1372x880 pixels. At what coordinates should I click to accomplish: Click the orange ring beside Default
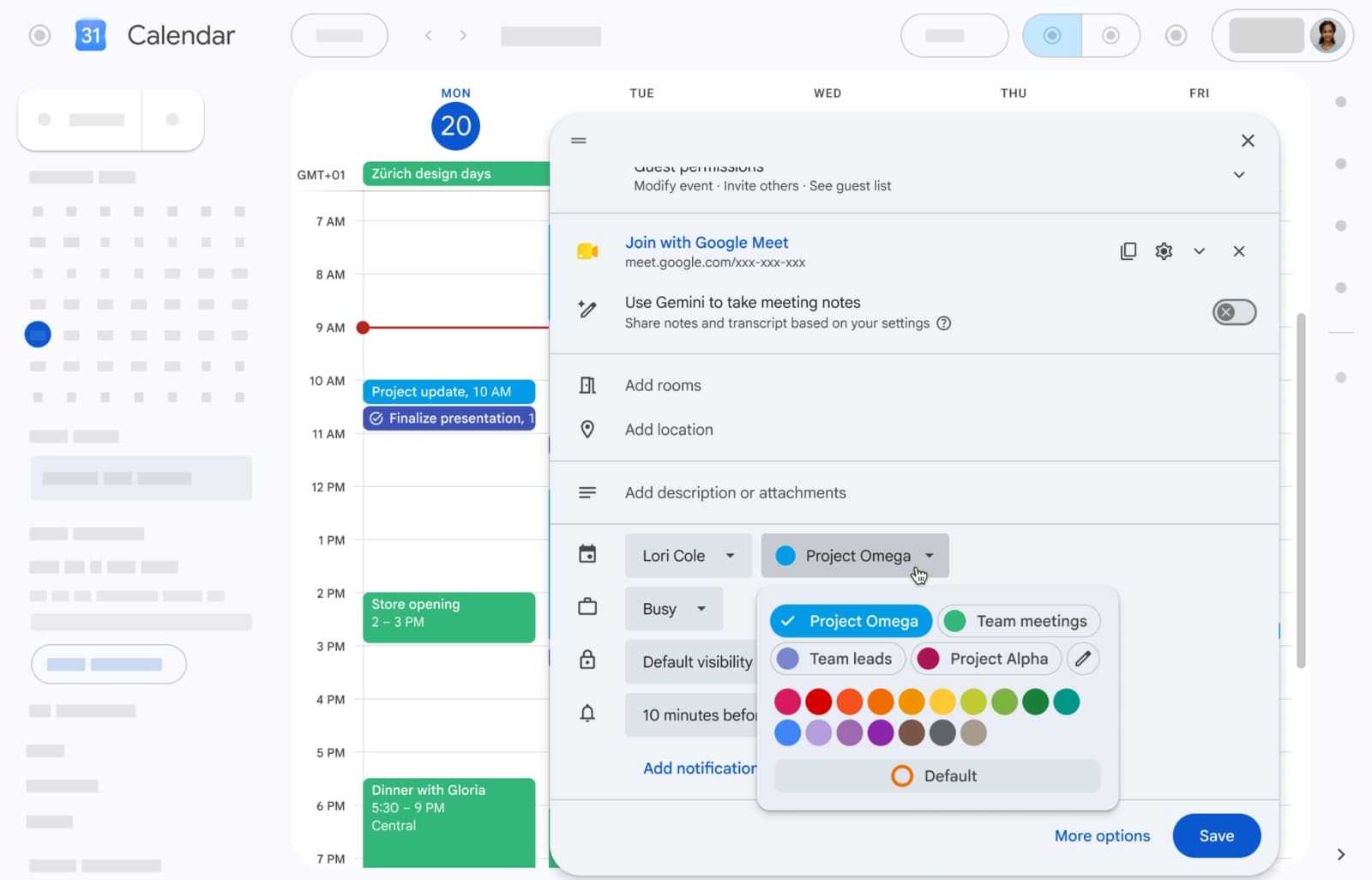[902, 776]
